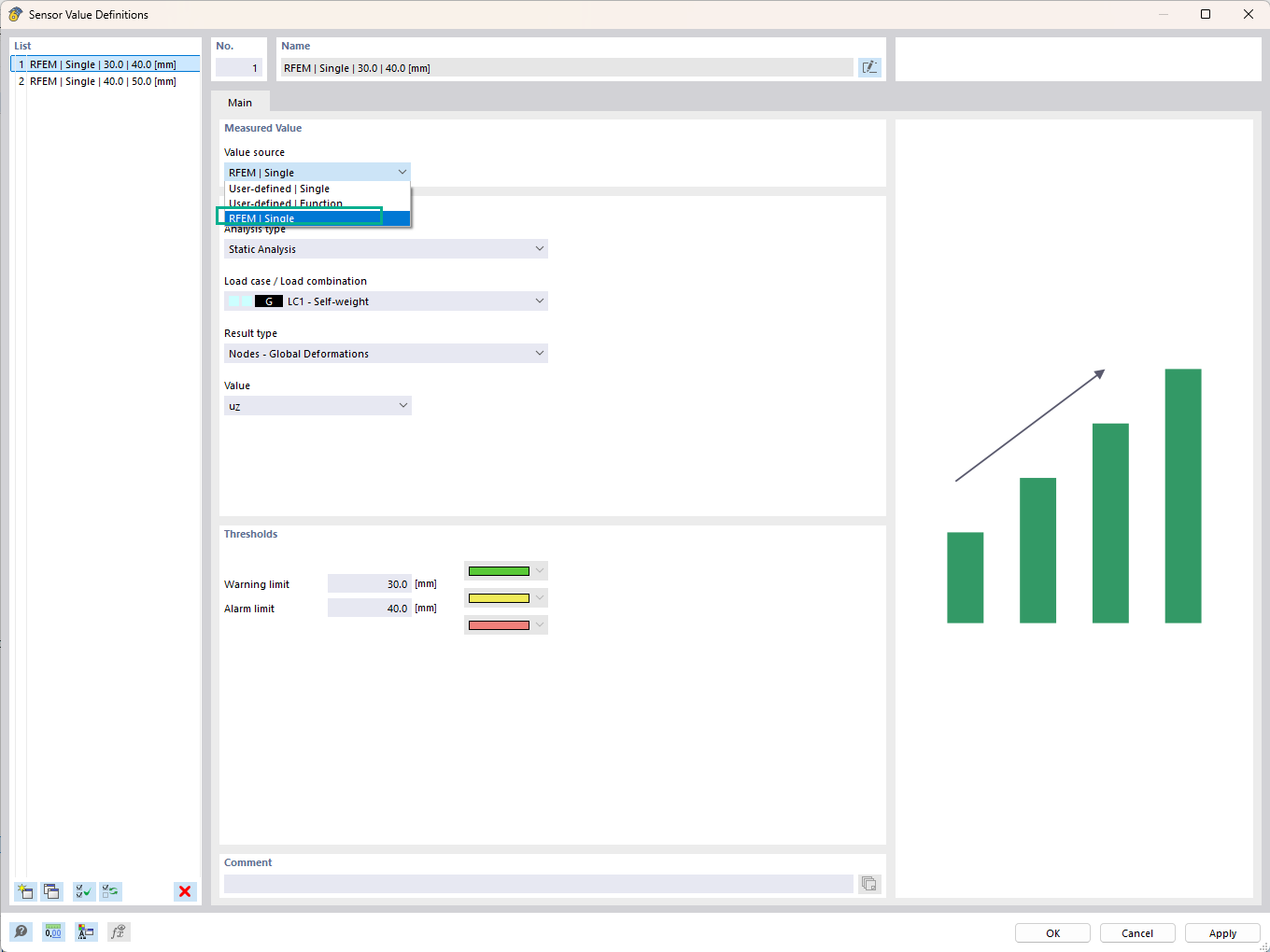The width and height of the screenshot is (1270, 952).
Task: Open help with the question mark icon
Action: (x=20, y=931)
